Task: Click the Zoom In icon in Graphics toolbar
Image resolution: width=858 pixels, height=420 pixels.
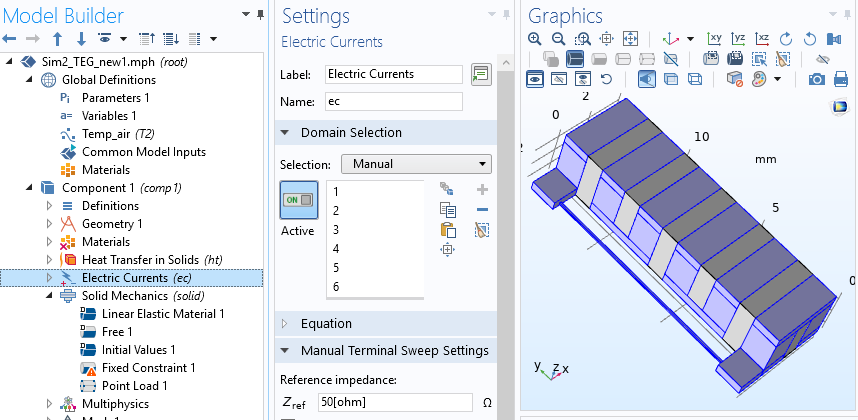Action: point(535,38)
